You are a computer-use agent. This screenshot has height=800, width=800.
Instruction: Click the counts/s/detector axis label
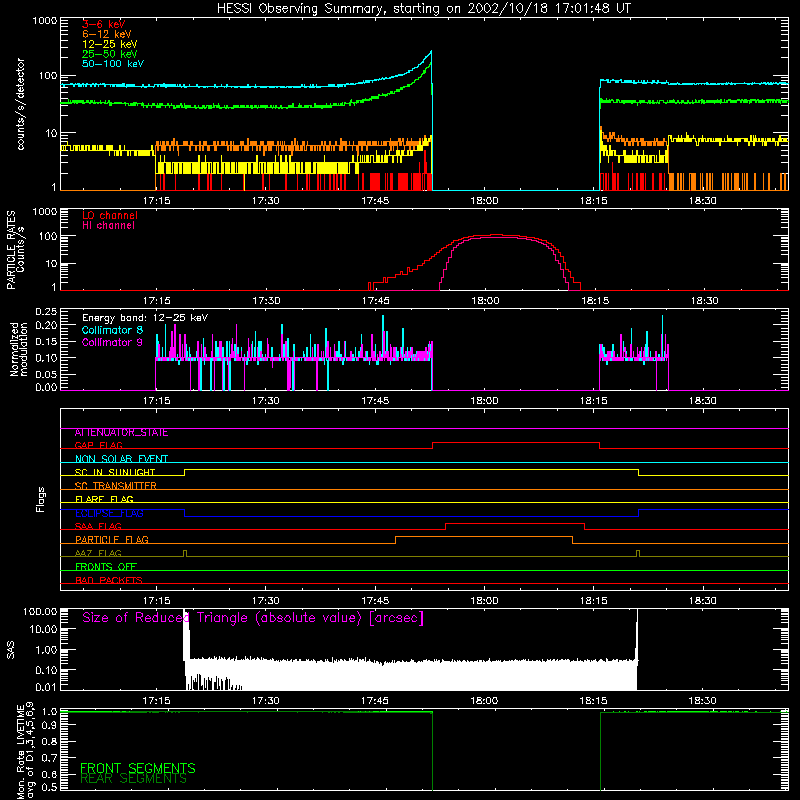point(20,104)
